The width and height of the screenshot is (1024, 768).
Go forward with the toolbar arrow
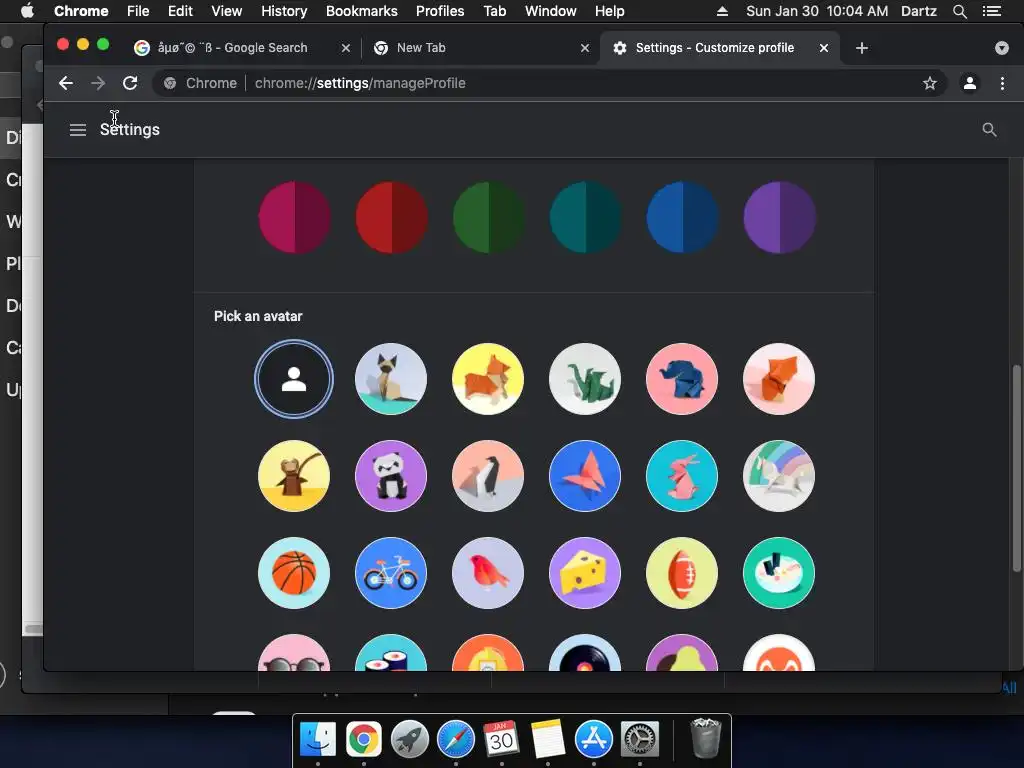click(98, 83)
